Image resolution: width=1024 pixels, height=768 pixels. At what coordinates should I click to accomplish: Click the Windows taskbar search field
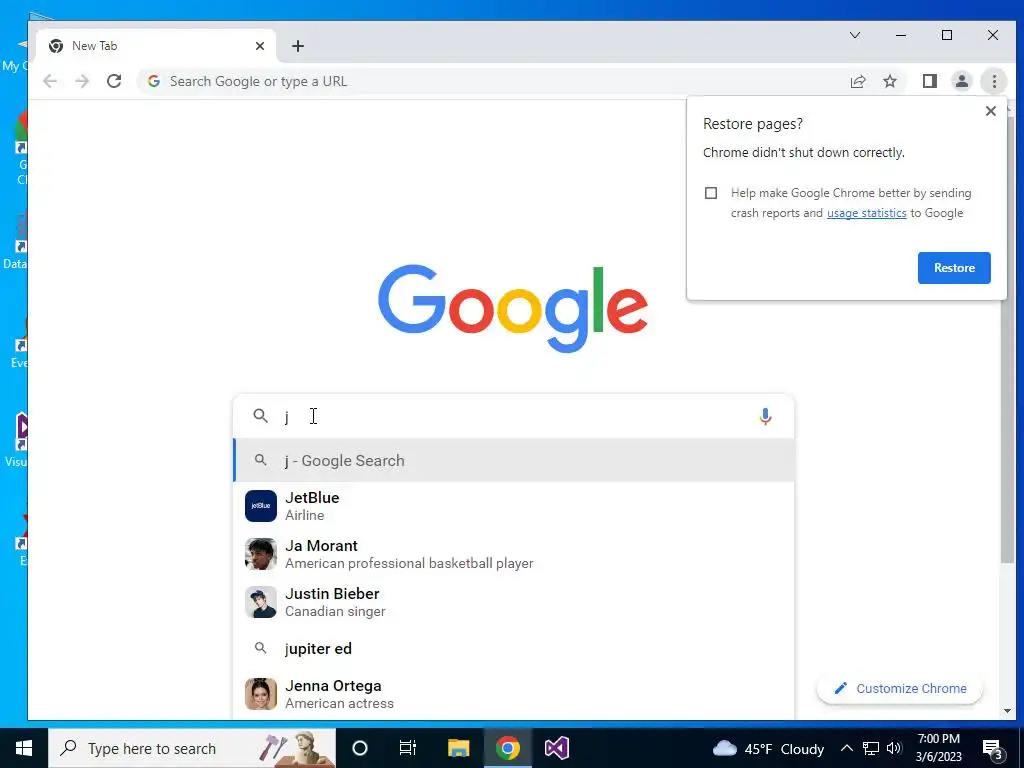(192, 748)
